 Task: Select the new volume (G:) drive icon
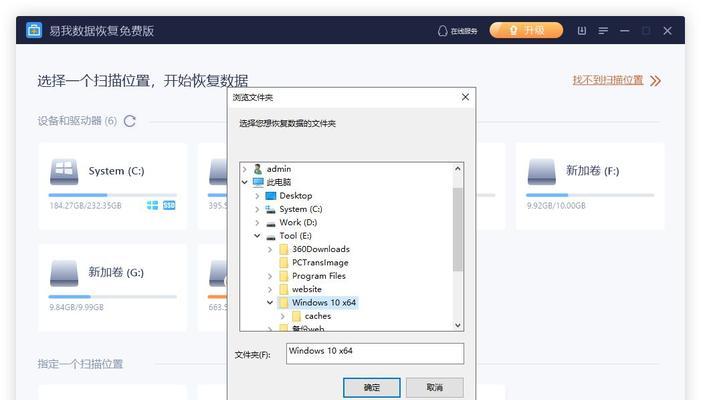point(64,273)
